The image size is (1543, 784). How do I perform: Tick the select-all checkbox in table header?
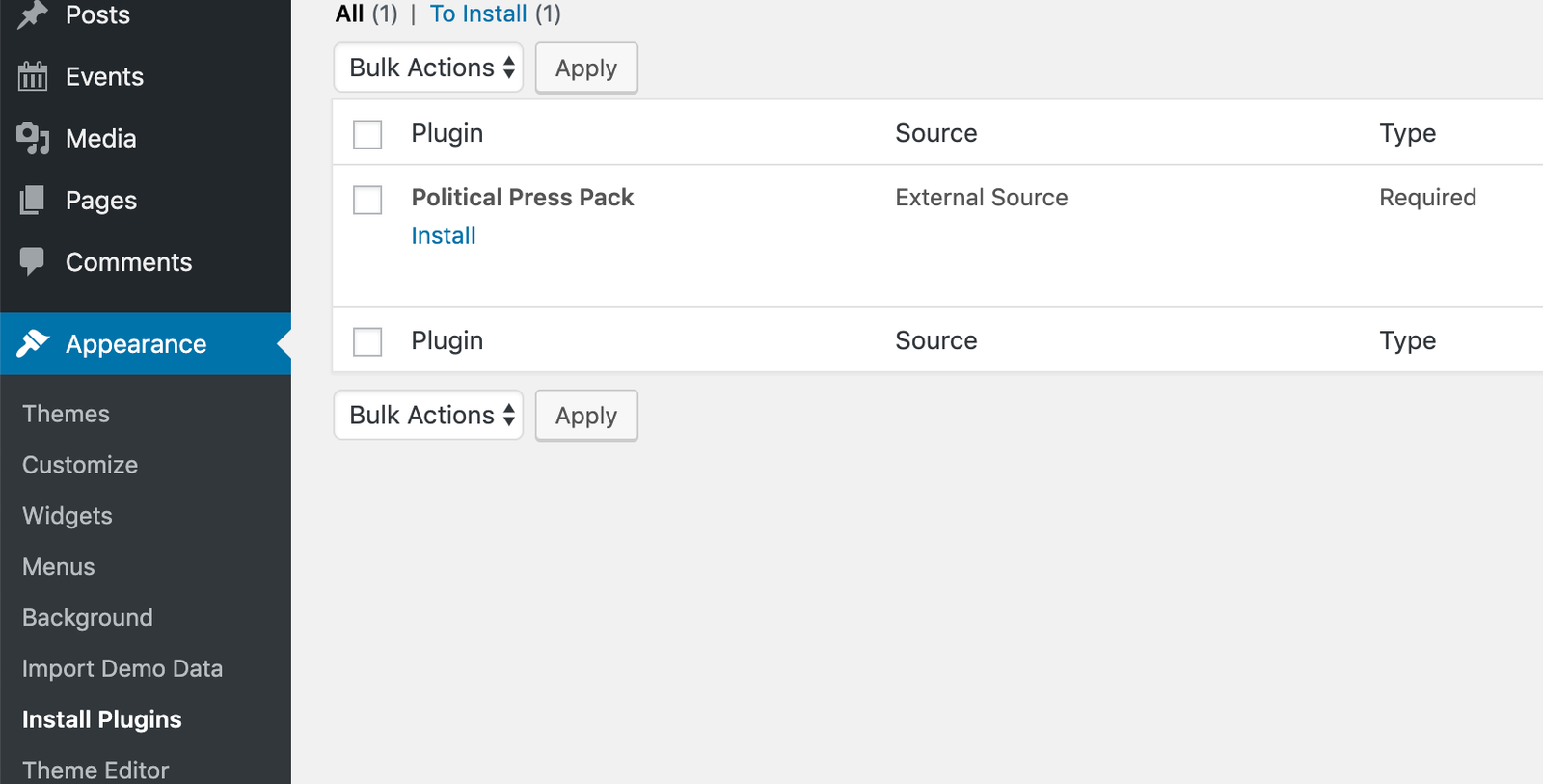tap(367, 134)
